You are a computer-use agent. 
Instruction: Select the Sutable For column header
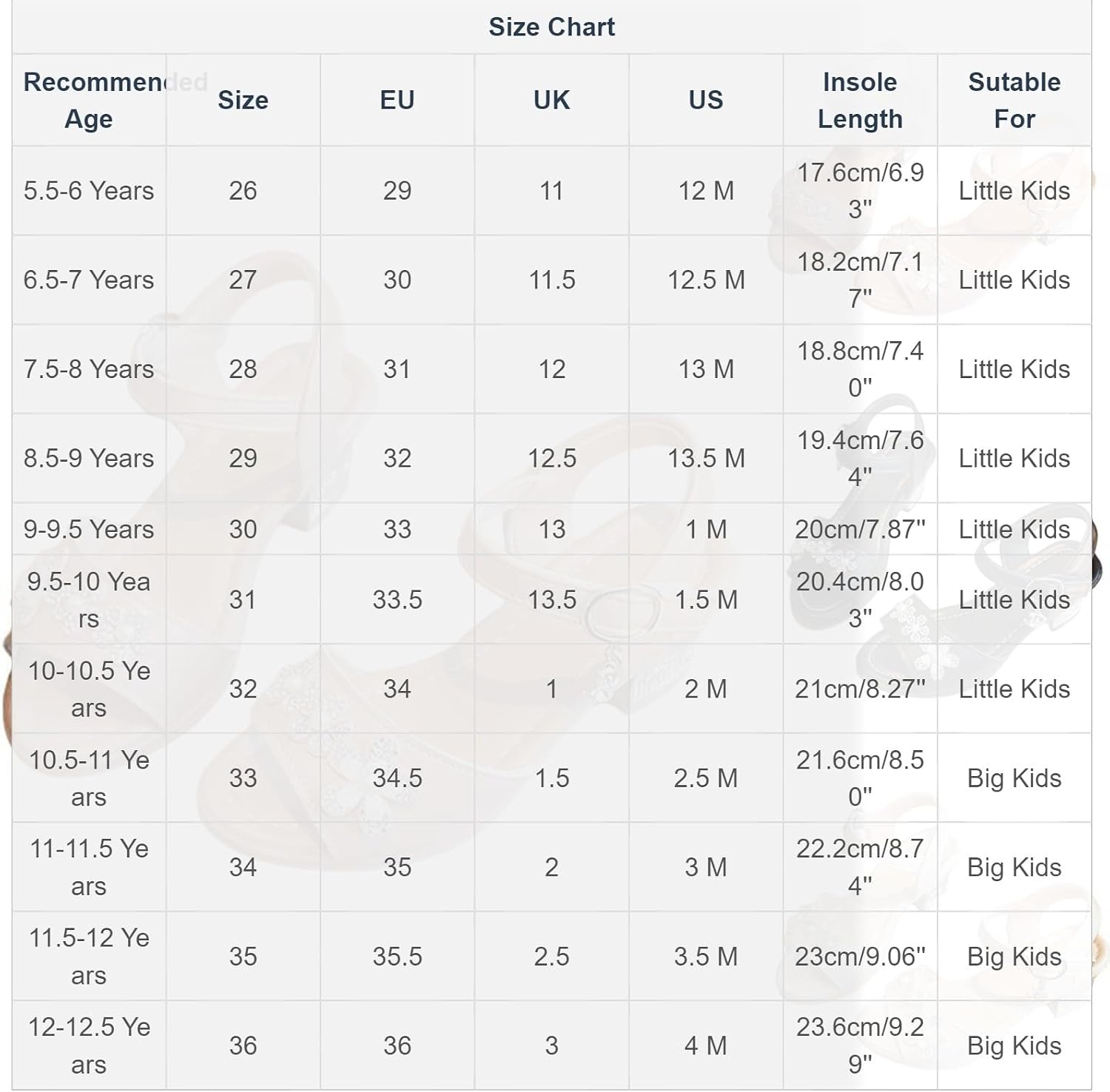(x=1014, y=100)
